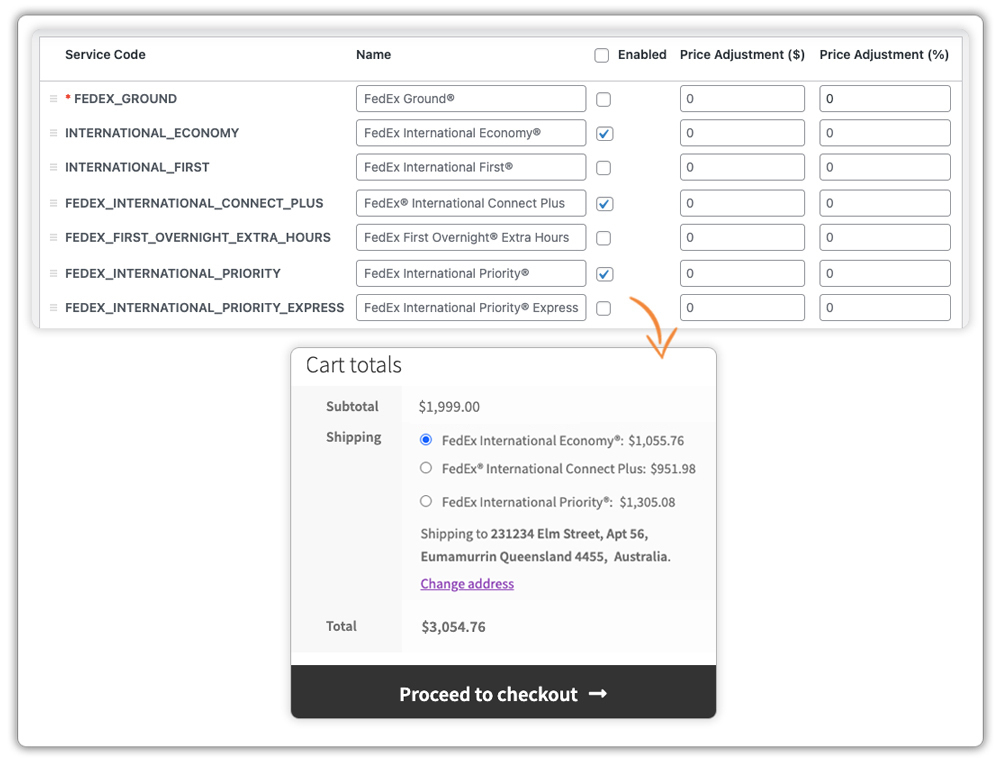
Task: Focus percent adjustment field for INTERNATIONAL_ECONOMY
Action: [x=885, y=133]
